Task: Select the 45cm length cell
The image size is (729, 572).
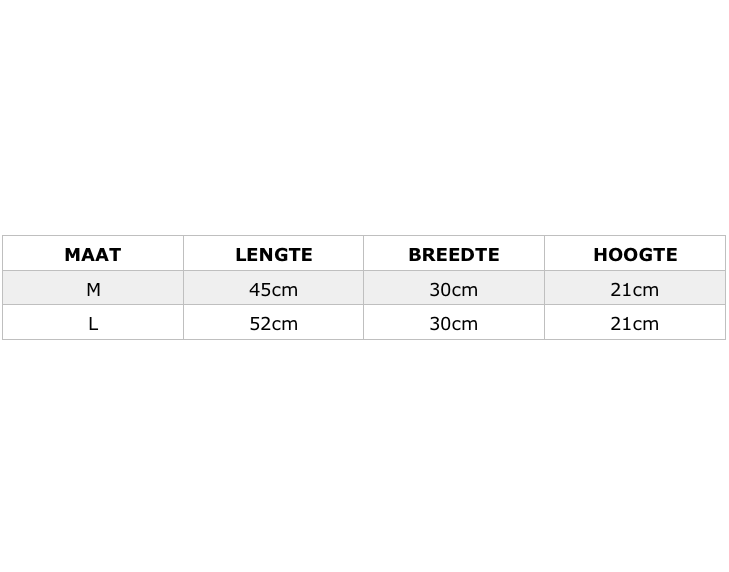Action: coord(273,289)
